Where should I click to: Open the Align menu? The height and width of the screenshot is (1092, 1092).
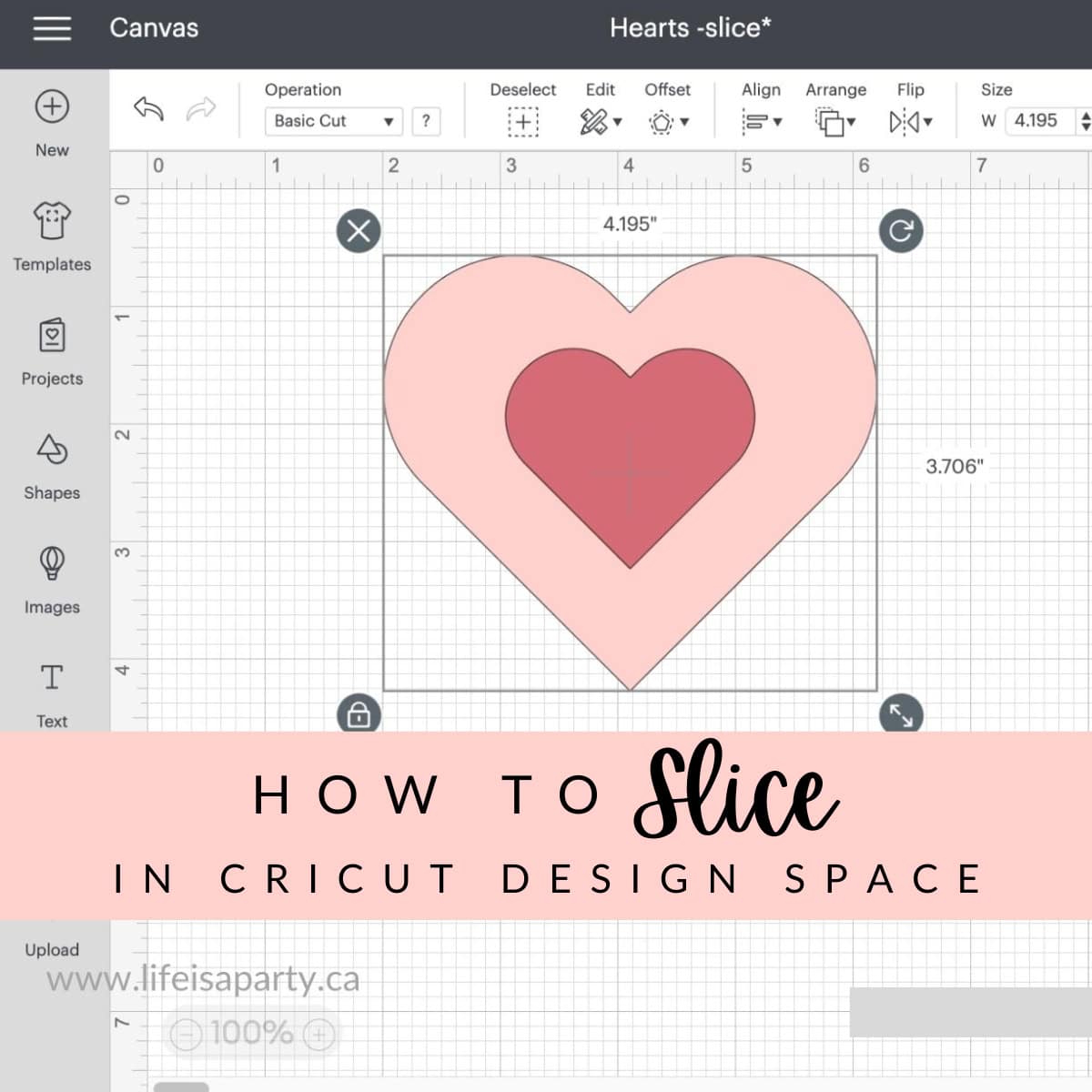point(761,121)
